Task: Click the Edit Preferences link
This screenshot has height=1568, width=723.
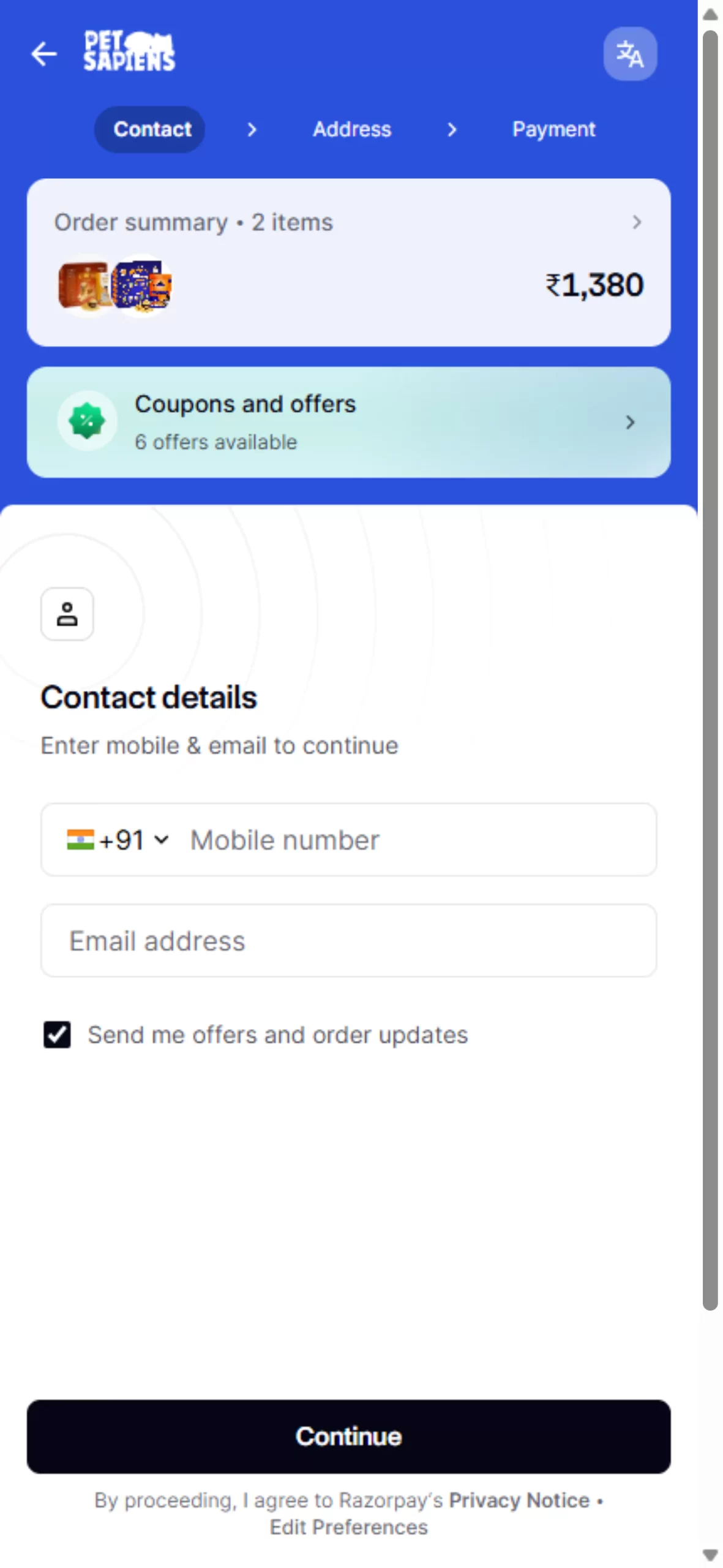Action: 348,1527
